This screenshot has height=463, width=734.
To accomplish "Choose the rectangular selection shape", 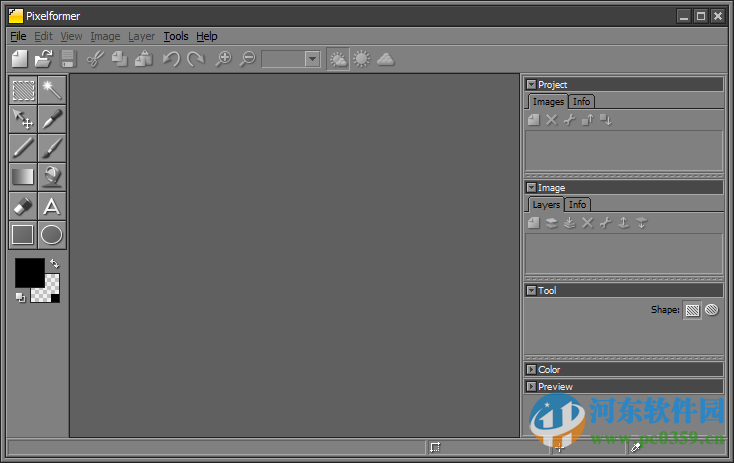I will [692, 310].
